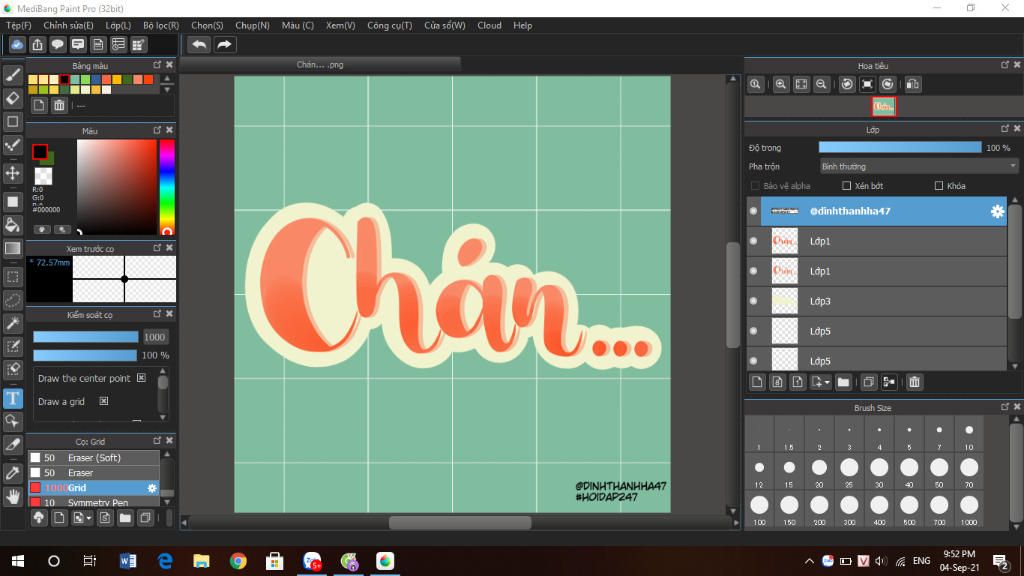Choose brush size 100 preset
1024x576 pixels.
(x=759, y=509)
